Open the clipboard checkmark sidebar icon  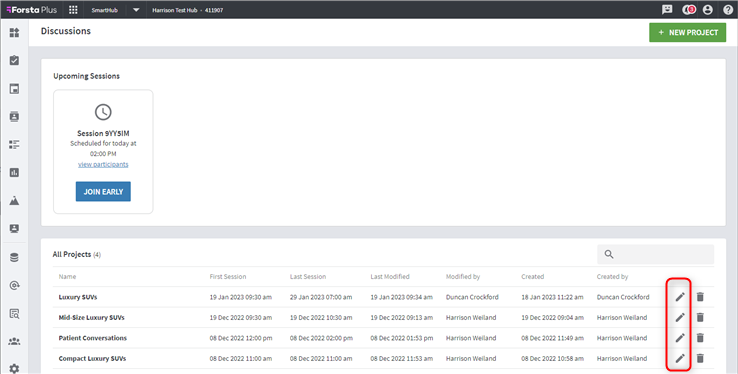(15, 60)
